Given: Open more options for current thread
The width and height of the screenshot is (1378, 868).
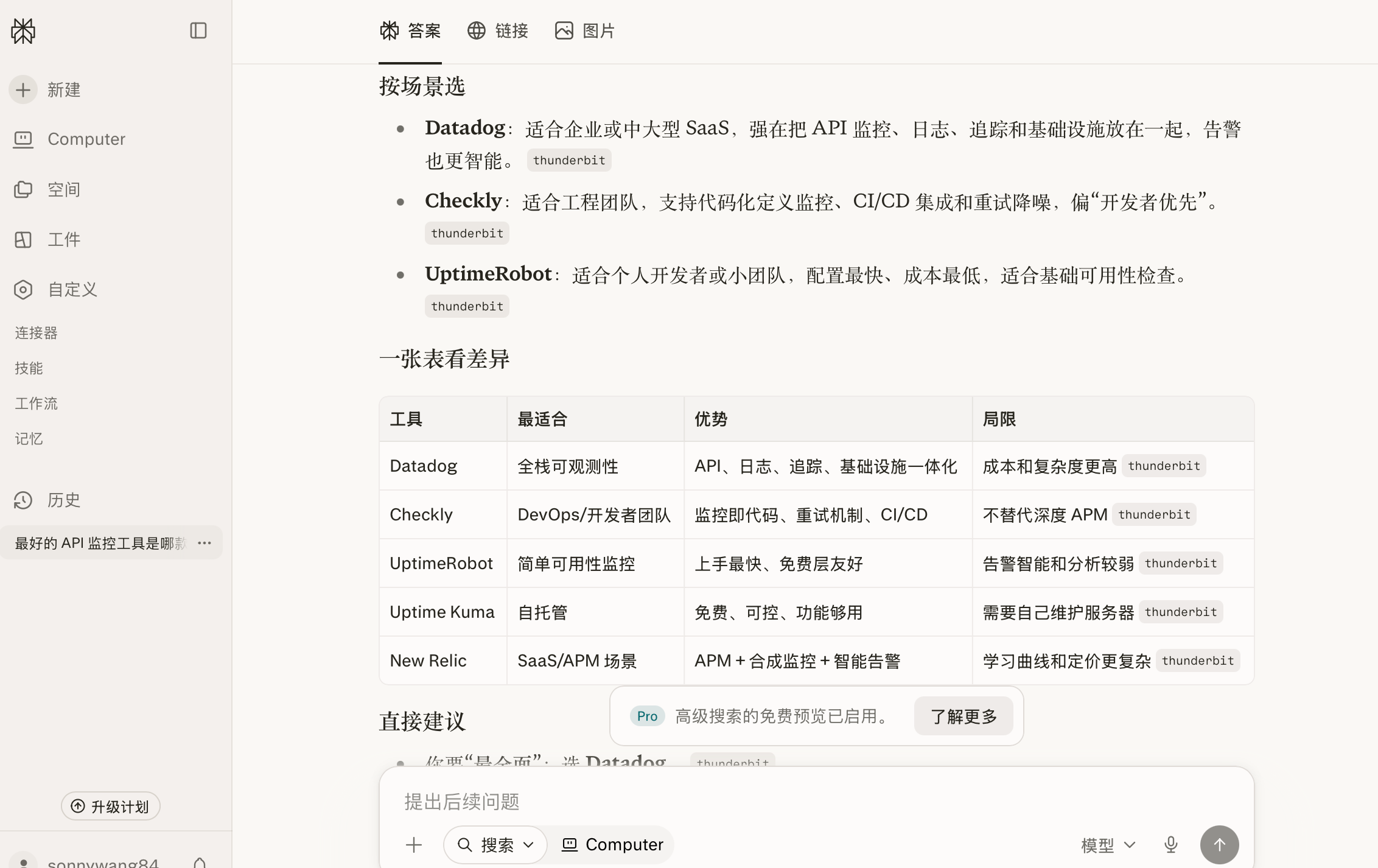Looking at the screenshot, I should pyautogui.click(x=205, y=543).
